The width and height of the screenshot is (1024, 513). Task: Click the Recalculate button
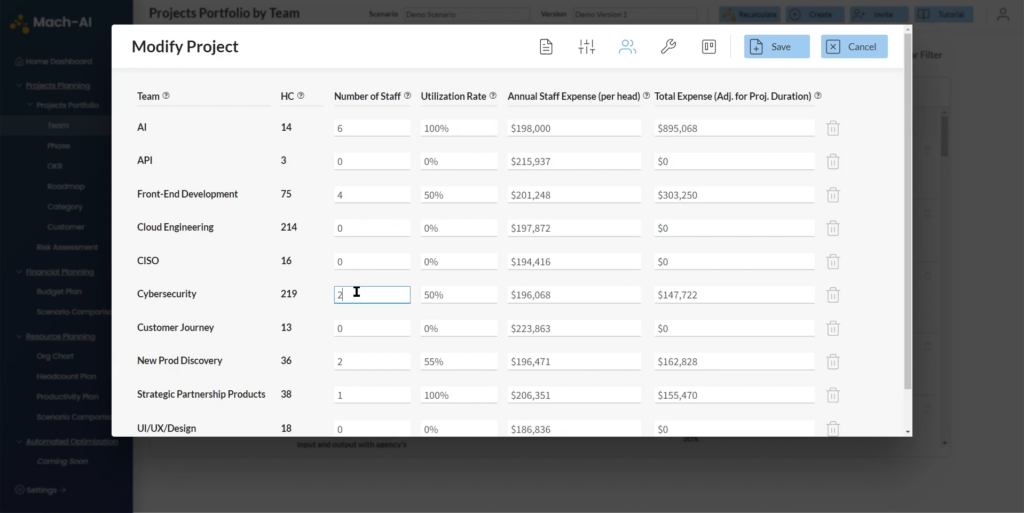pos(750,14)
